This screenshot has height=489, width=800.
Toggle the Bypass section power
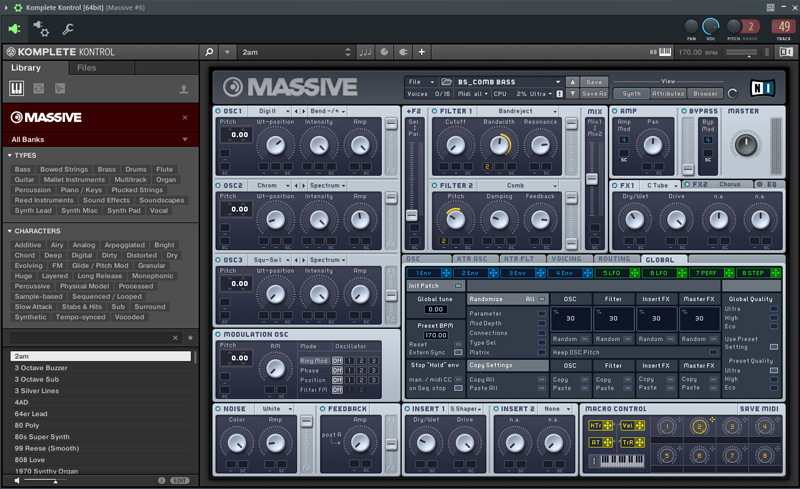point(684,111)
